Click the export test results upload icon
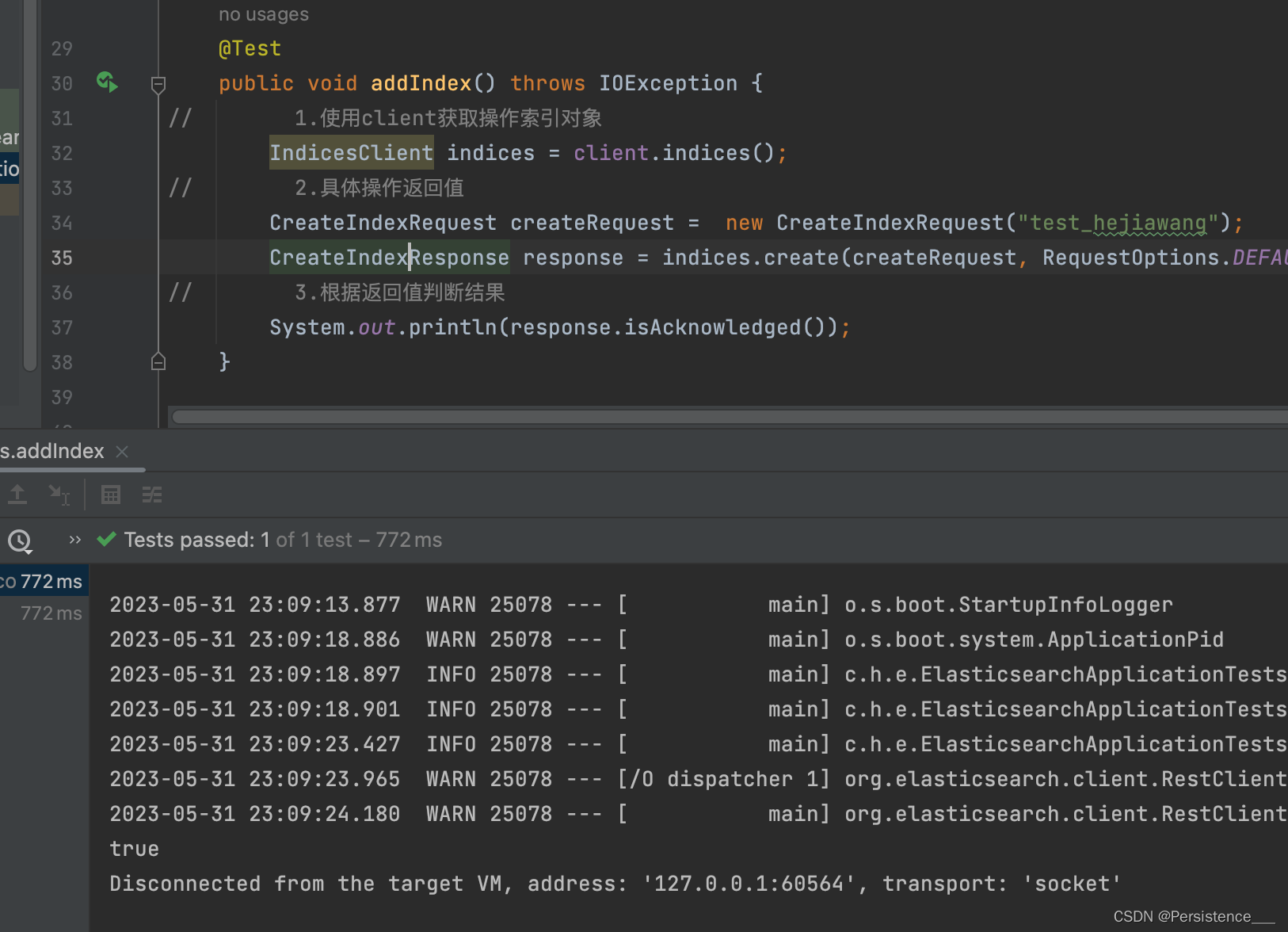Viewport: 1288px width, 932px height. [x=17, y=495]
